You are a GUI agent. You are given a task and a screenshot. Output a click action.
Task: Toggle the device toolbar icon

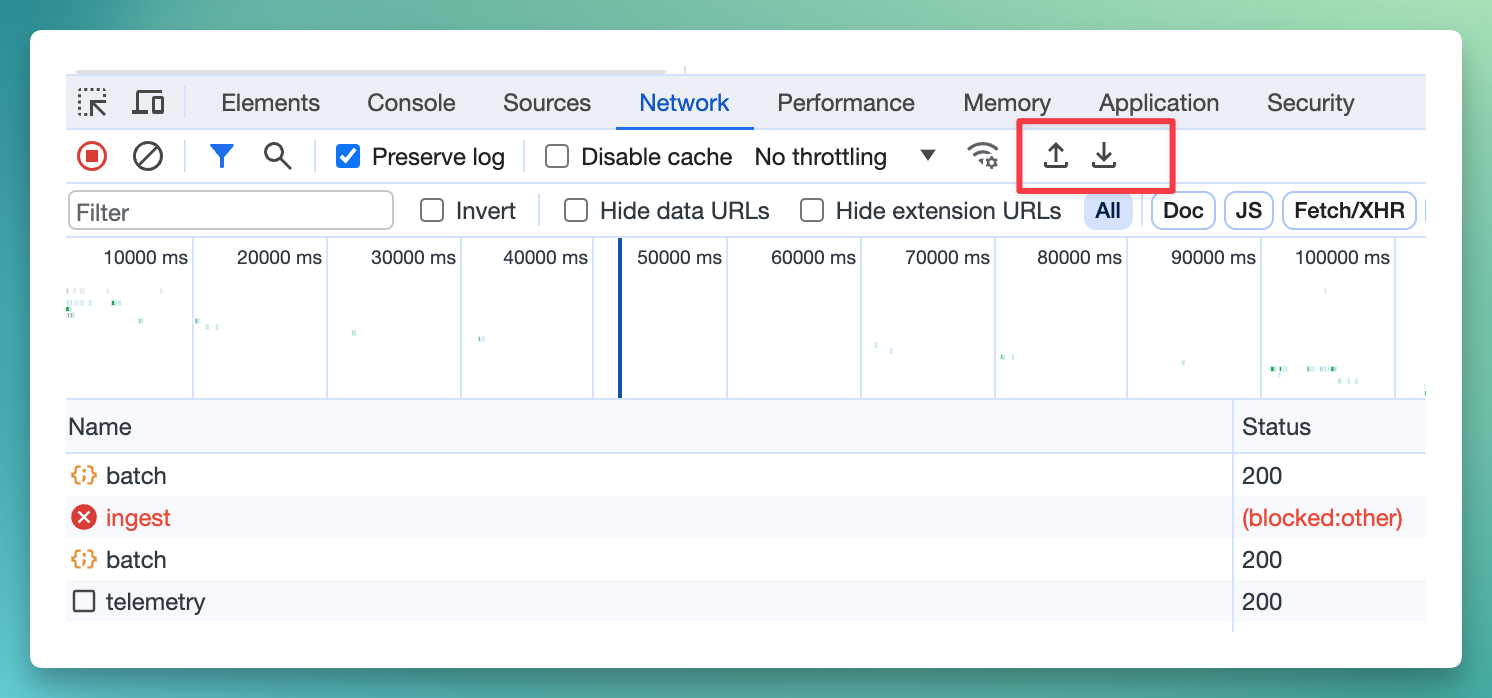[148, 103]
